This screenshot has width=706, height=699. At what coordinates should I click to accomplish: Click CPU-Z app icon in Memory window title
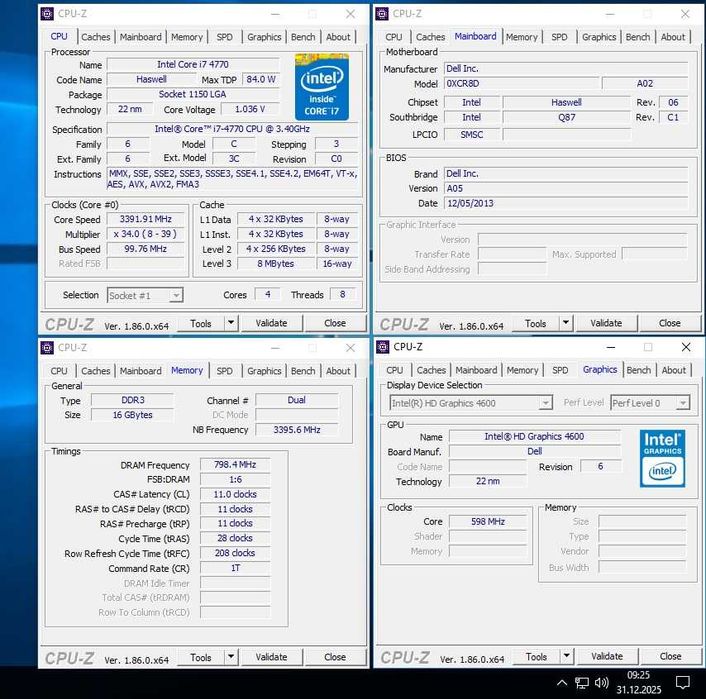pyautogui.click(x=47, y=348)
